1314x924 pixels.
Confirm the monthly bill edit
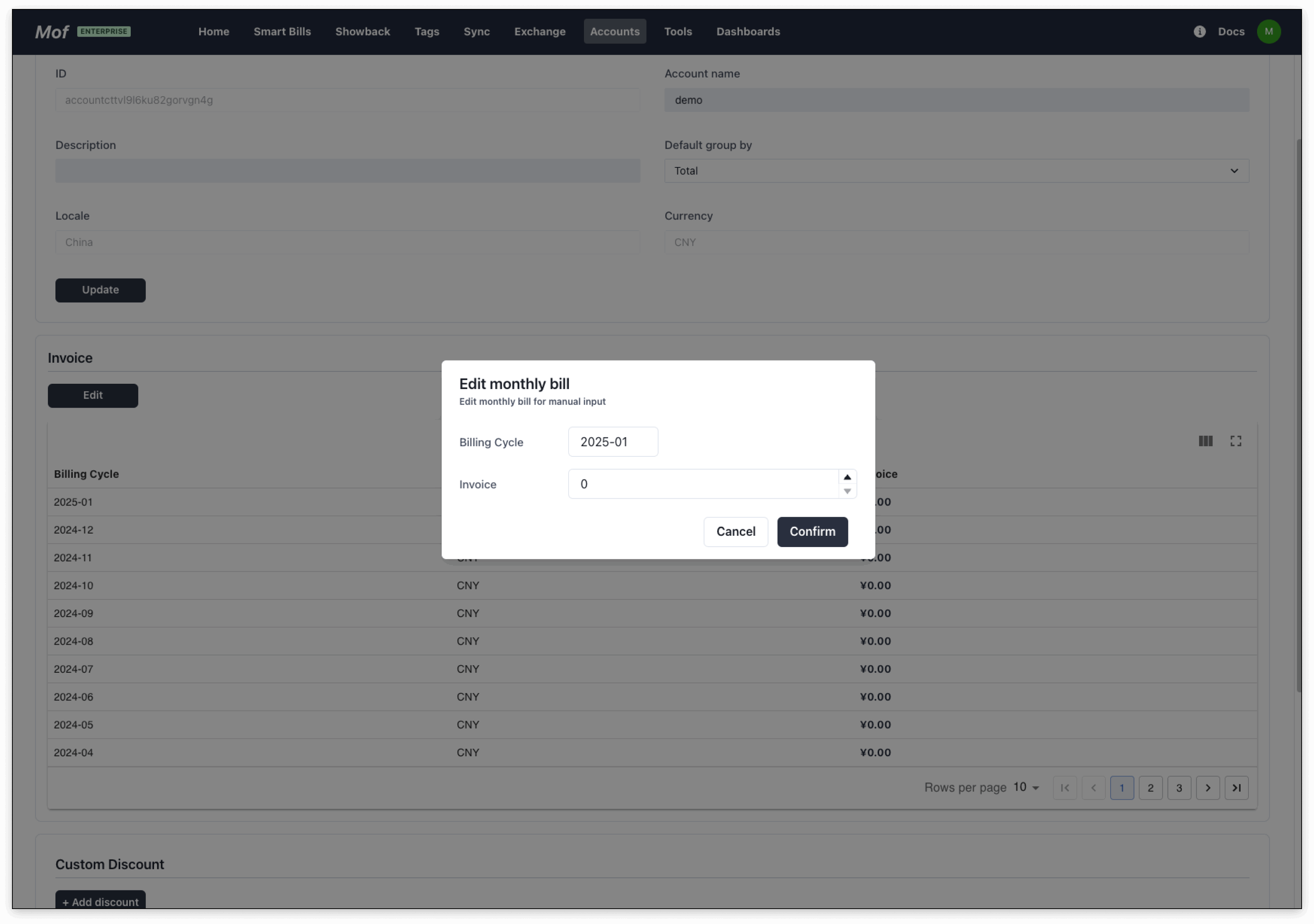click(x=812, y=532)
